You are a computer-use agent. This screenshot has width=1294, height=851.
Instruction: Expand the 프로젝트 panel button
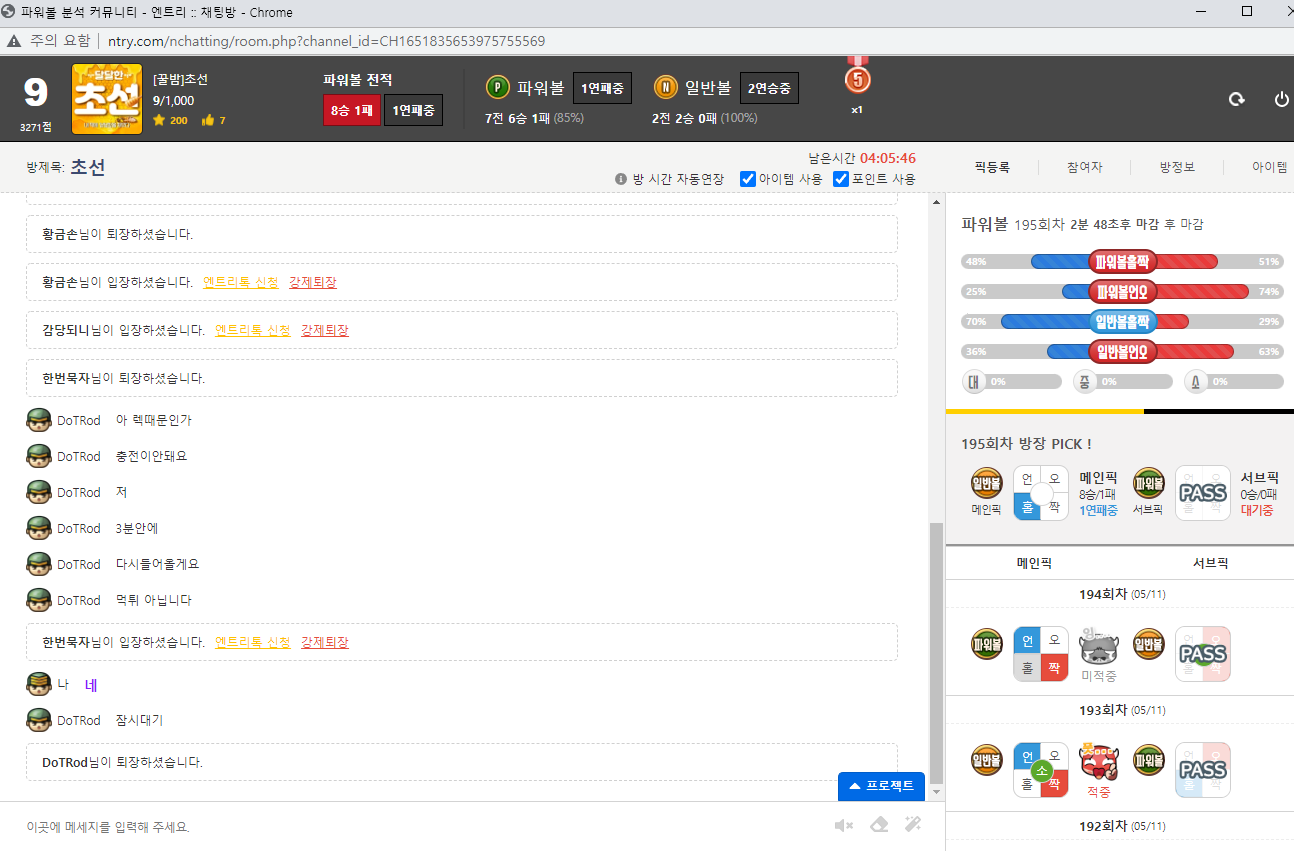881,786
